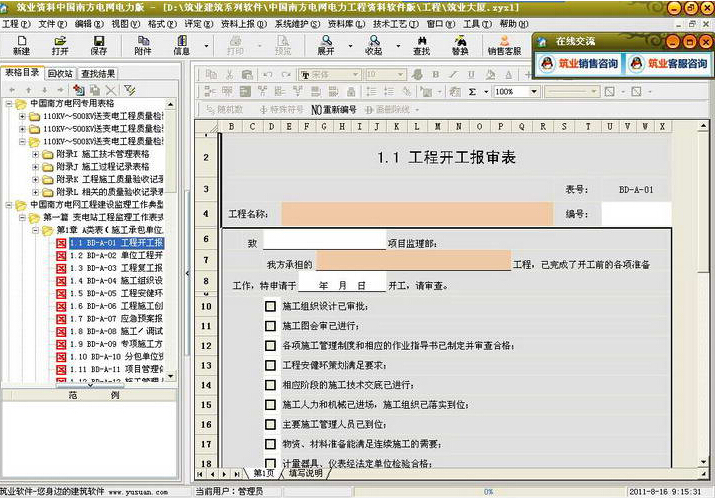Click the 查找 (Find) toolbar icon
718x498 pixels.
422,44
